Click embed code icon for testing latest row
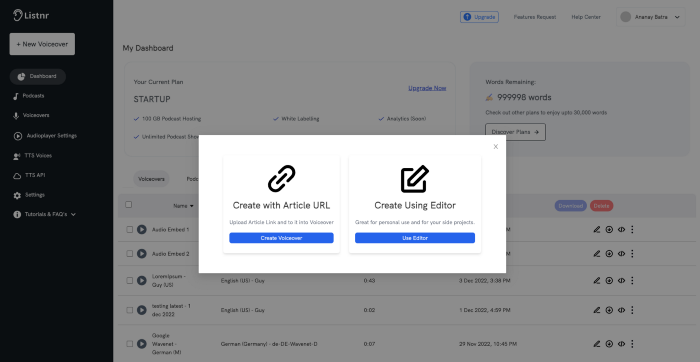This screenshot has width=700, height=362. [621, 310]
